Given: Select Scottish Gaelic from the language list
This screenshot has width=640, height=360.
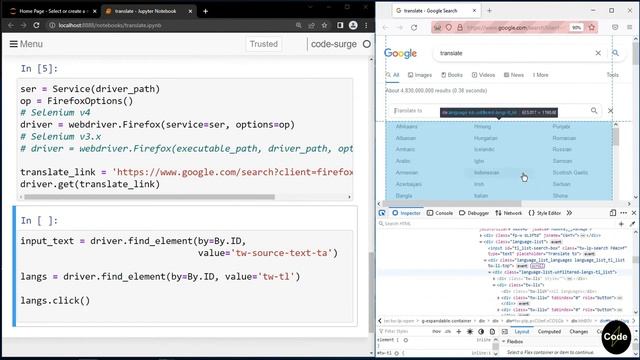Looking at the screenshot, I should click(x=570, y=173).
